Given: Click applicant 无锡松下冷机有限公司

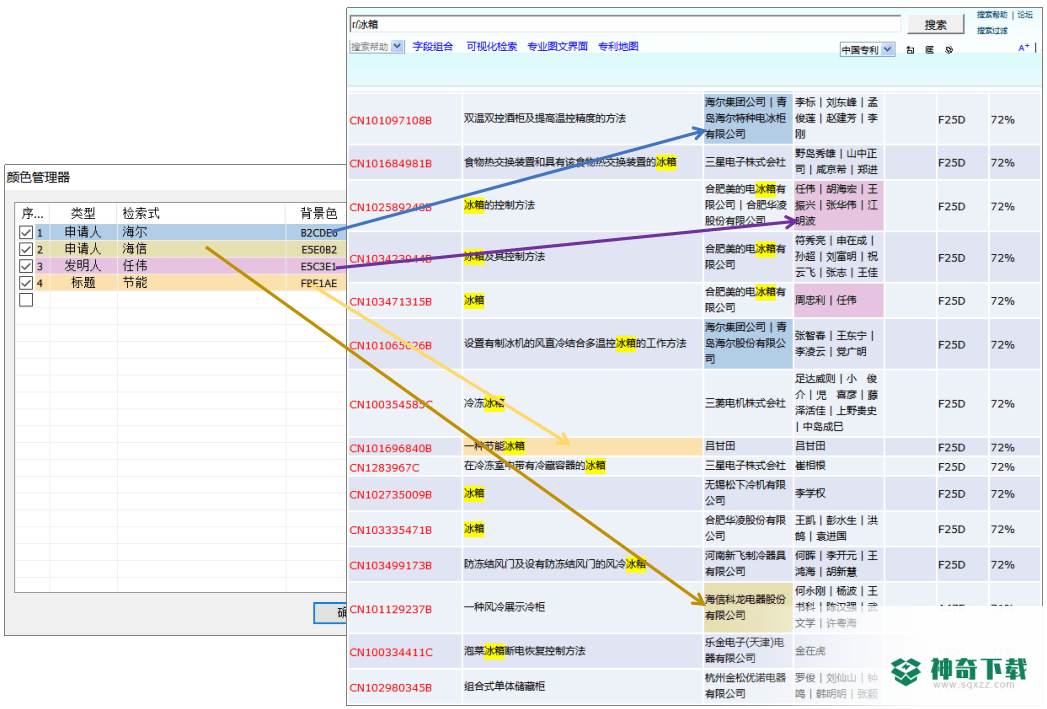Looking at the screenshot, I should [x=745, y=493].
